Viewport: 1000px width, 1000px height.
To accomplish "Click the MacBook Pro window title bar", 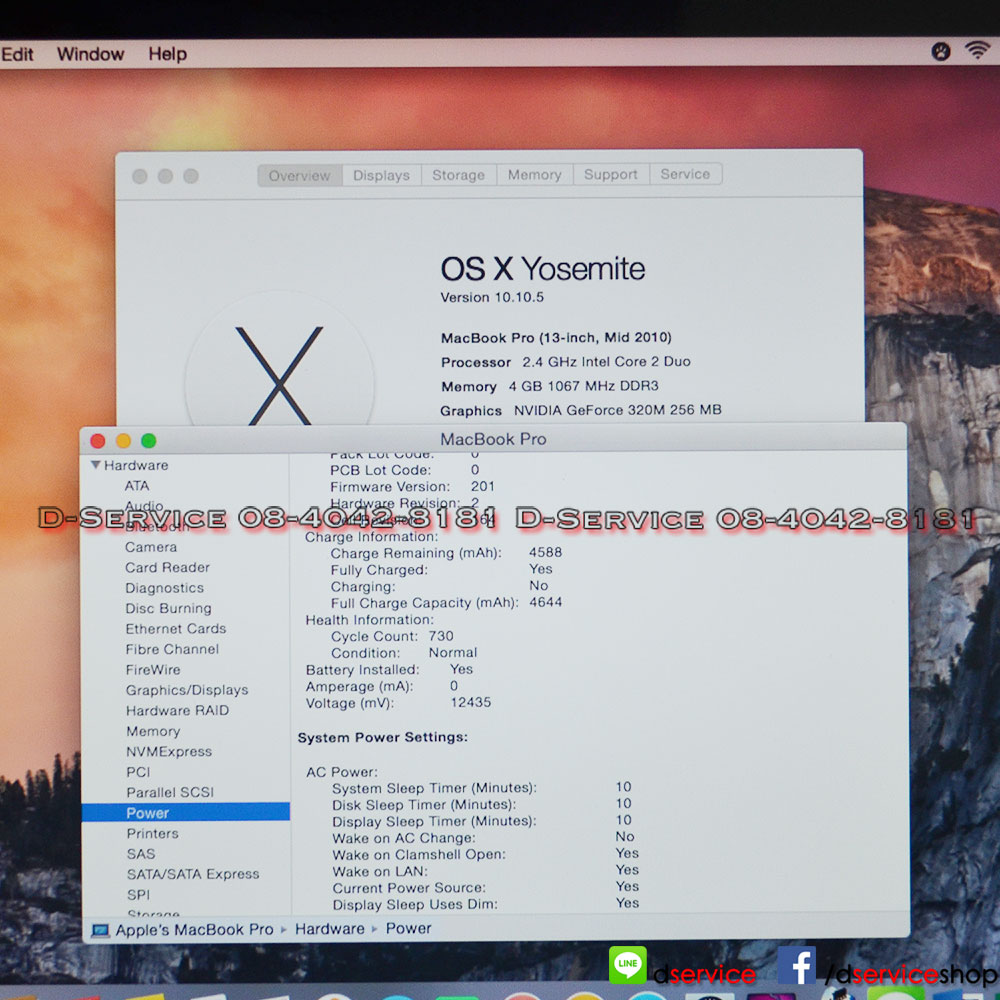I will pyautogui.click(x=493, y=439).
